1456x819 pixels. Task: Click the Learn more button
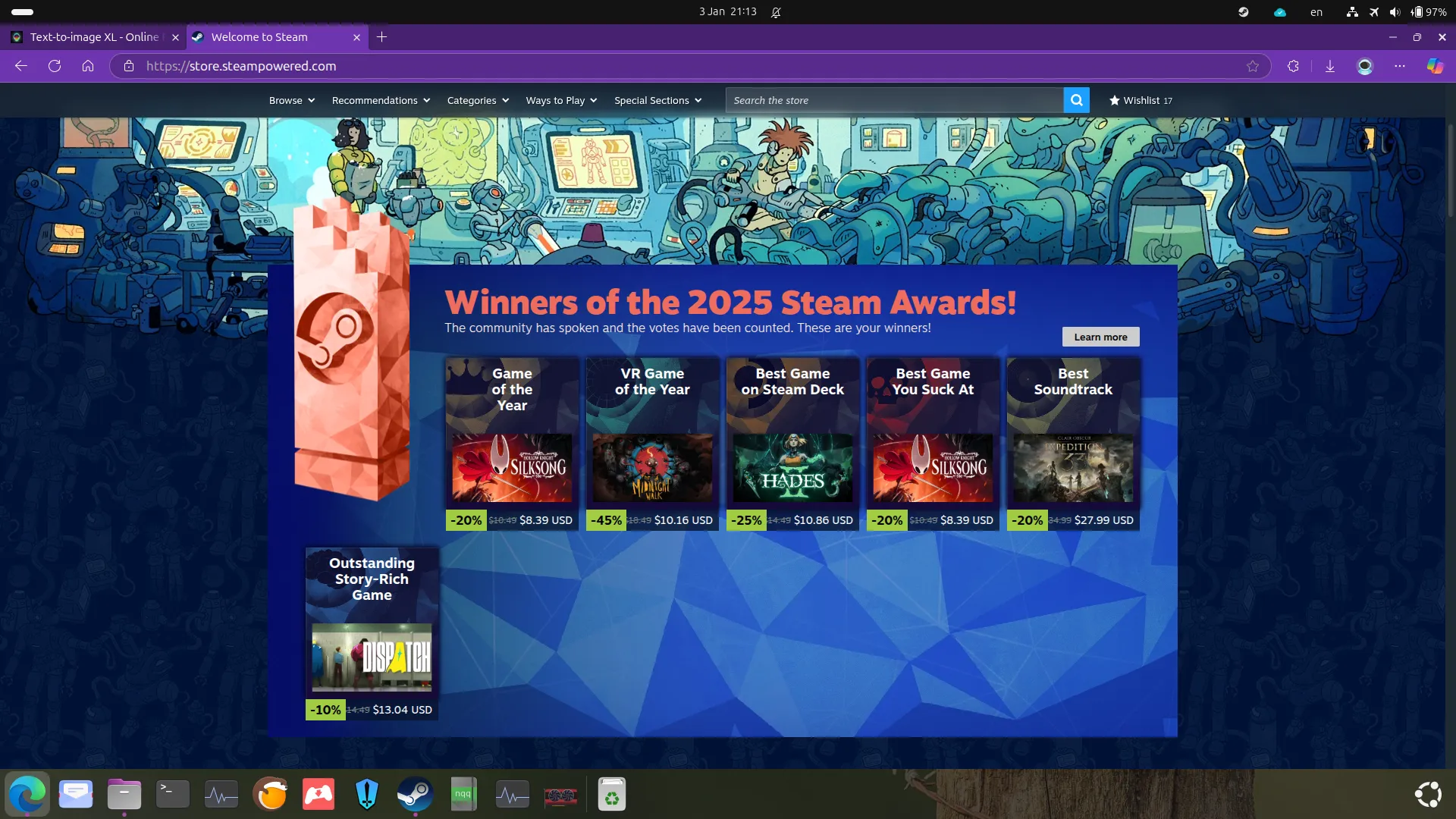pos(1100,337)
